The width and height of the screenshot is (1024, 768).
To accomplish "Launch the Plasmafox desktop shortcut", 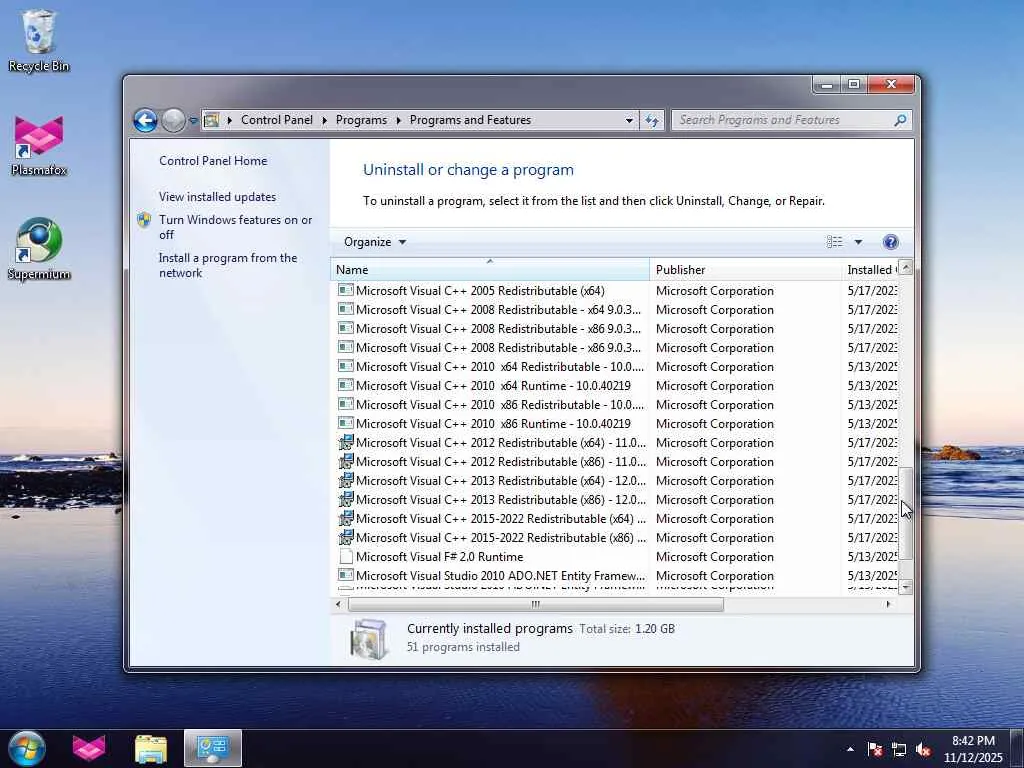I will [x=39, y=145].
